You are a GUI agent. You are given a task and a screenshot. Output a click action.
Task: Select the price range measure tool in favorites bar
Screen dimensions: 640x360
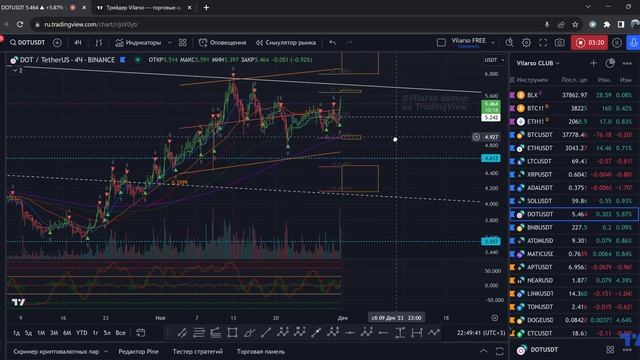400,333
